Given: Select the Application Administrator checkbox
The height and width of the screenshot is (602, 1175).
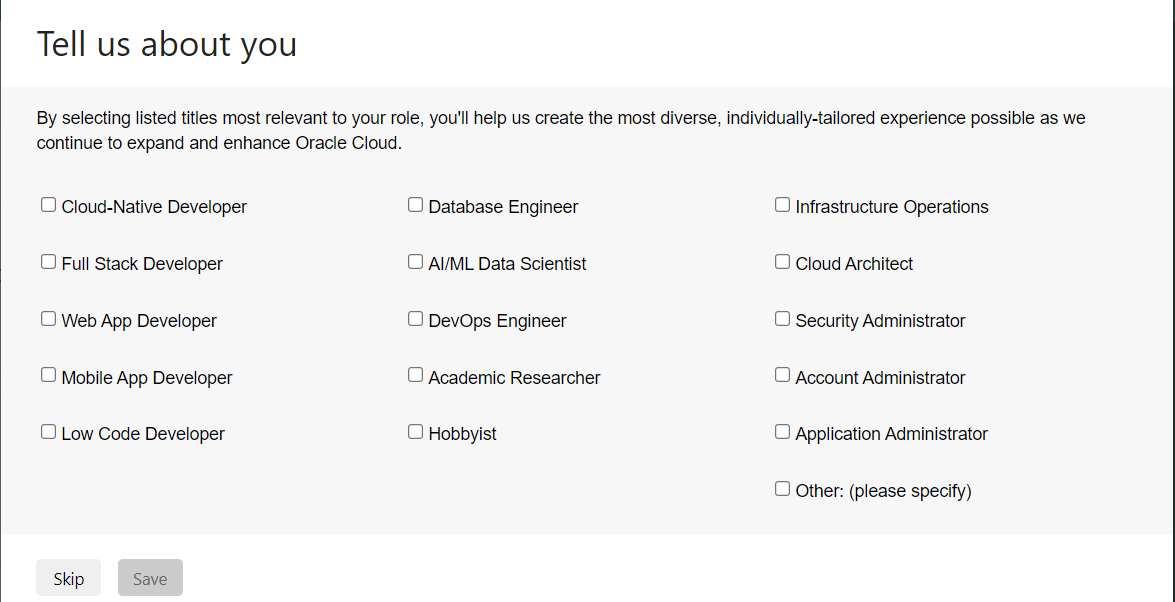Looking at the screenshot, I should 782,432.
